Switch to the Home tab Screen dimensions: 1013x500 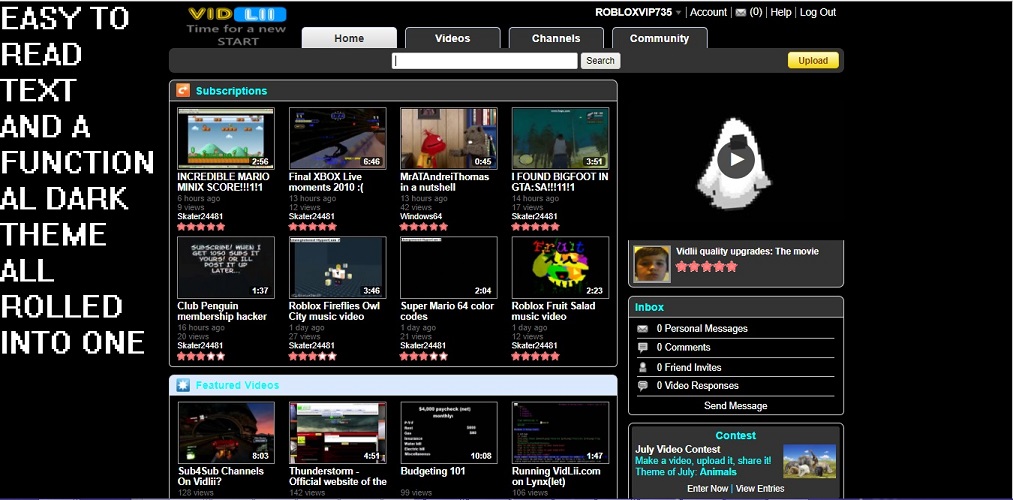pyautogui.click(x=349, y=38)
